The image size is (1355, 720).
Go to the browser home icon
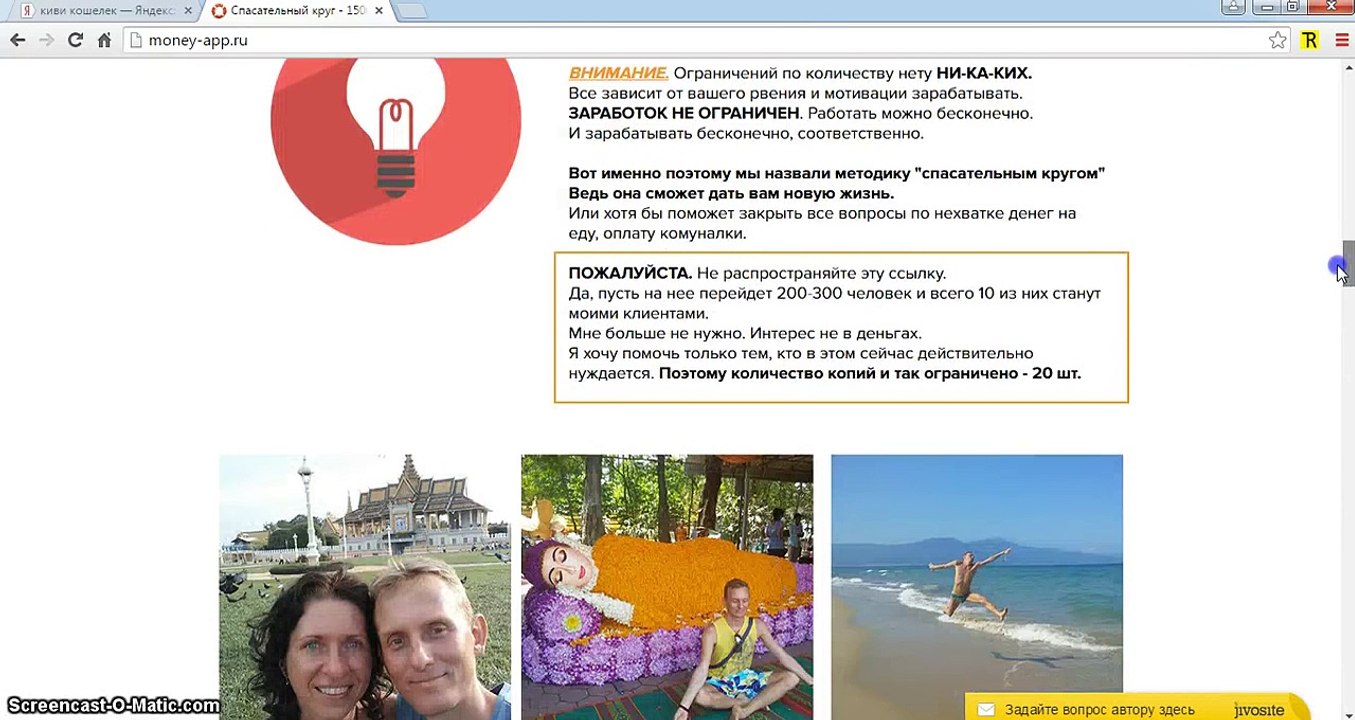104,40
